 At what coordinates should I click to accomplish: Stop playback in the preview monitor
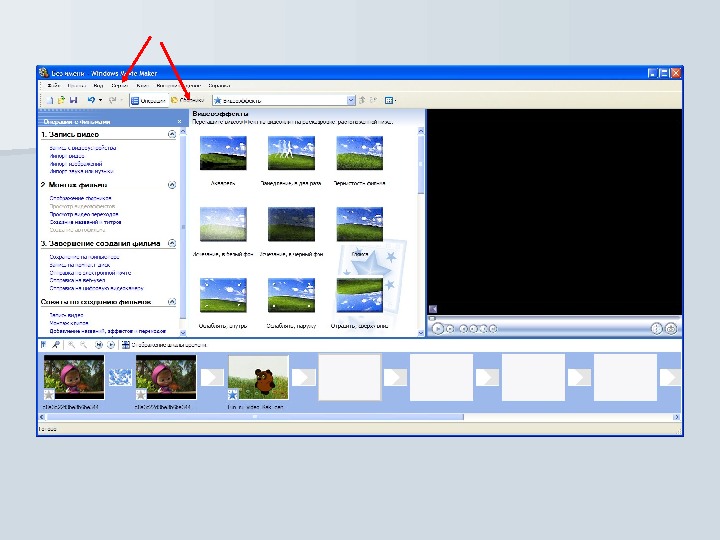(450, 329)
